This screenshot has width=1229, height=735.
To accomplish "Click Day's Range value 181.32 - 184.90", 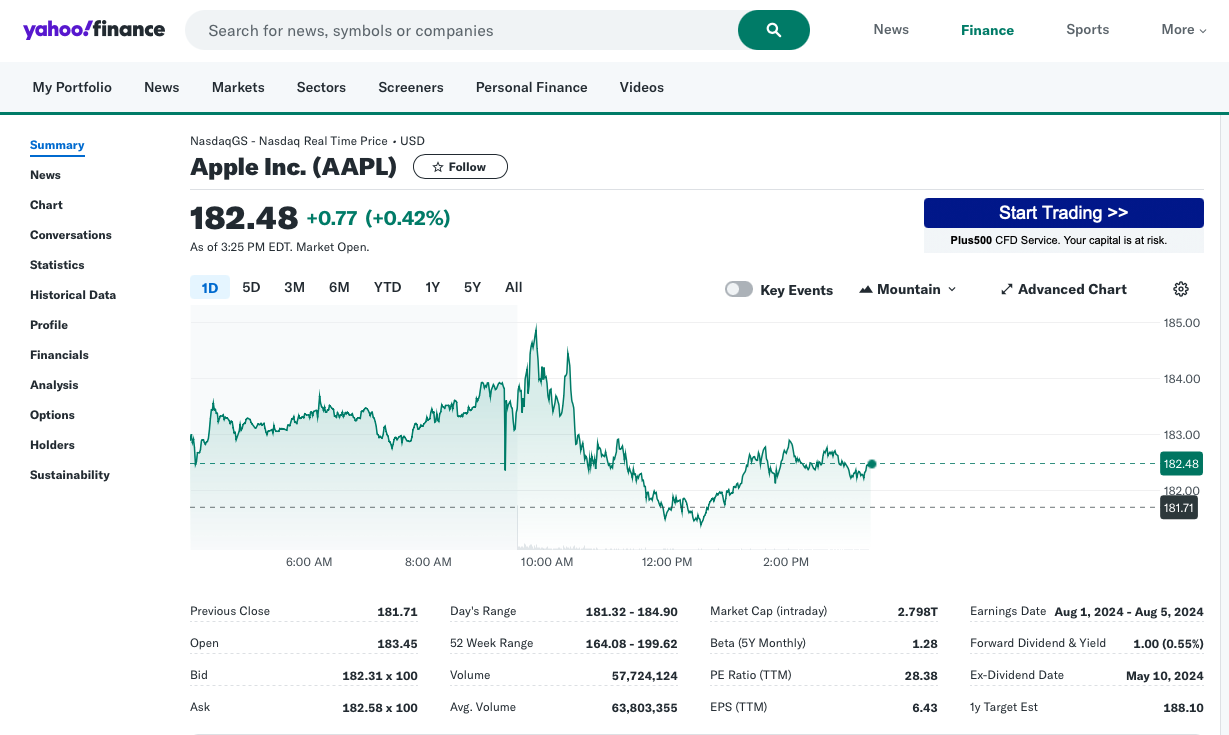I will pyautogui.click(x=631, y=612).
